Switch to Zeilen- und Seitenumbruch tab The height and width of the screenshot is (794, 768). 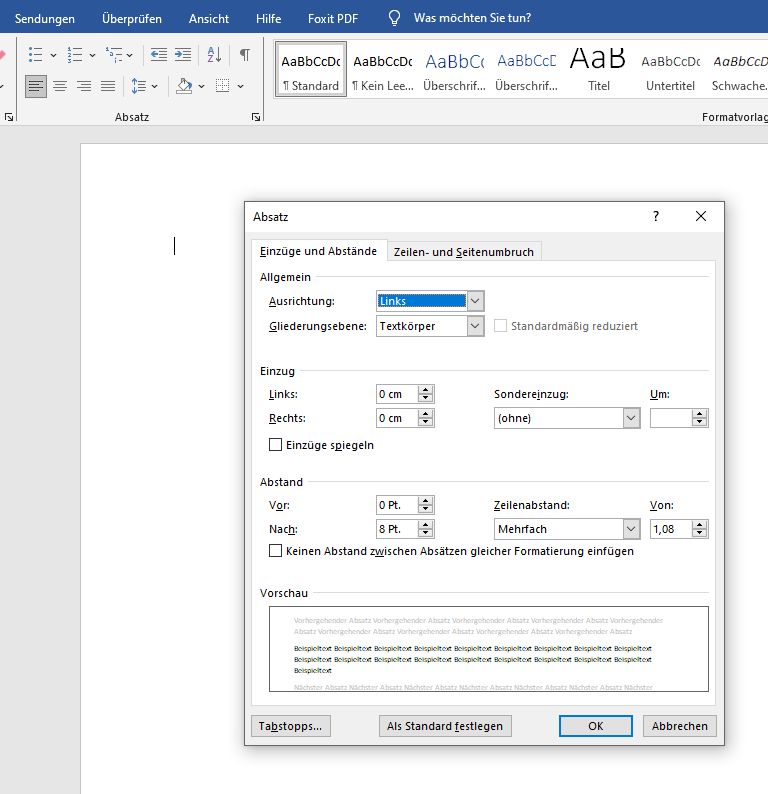[464, 252]
